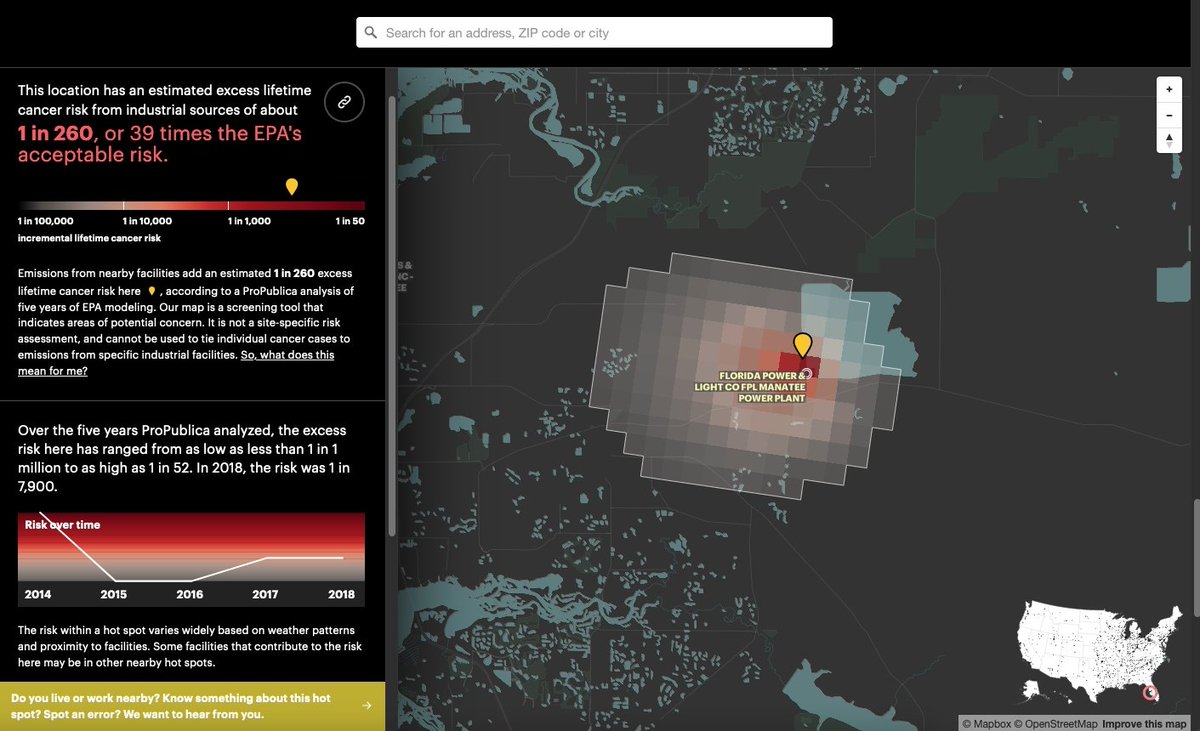Click the "1 in 50" scale label
The width and height of the screenshot is (1200, 731).
350,221
